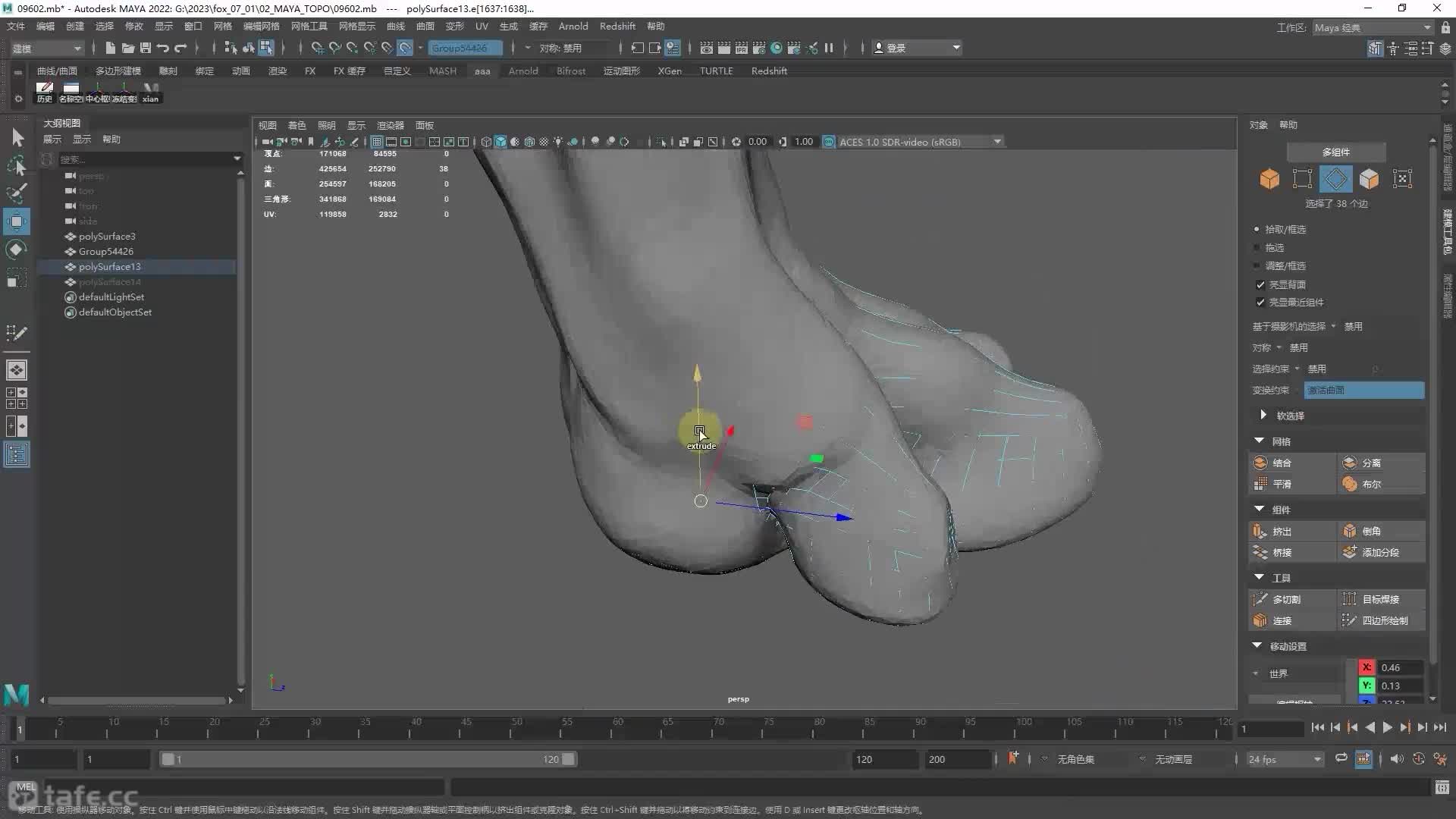Switch to single perspective layout icon
Image resolution: width=1456 pixels, height=819 pixels.
pyautogui.click(x=17, y=370)
